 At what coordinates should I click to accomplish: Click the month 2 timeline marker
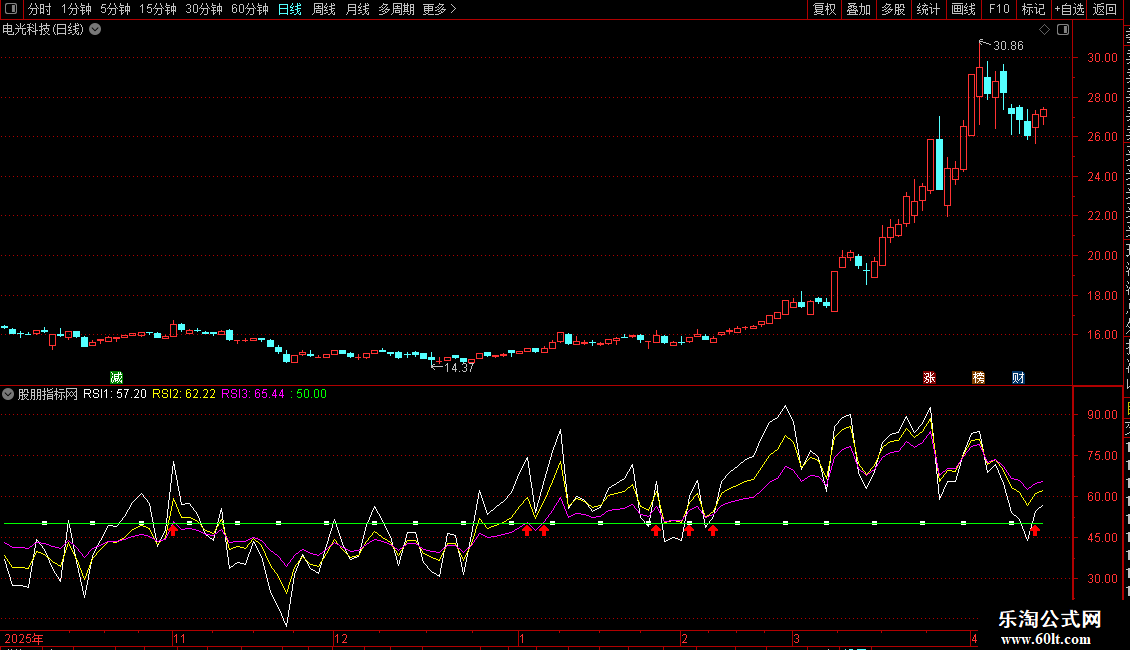coord(684,638)
